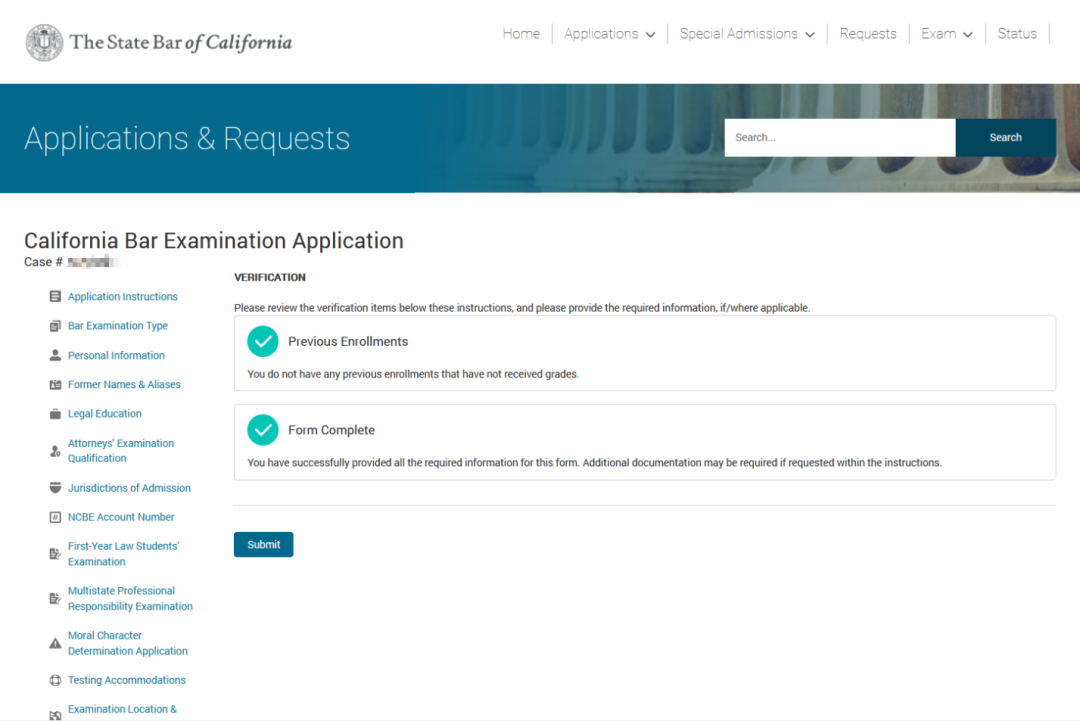The image size is (1080, 721).
Task: Focus the Search input field
Action: 840,138
